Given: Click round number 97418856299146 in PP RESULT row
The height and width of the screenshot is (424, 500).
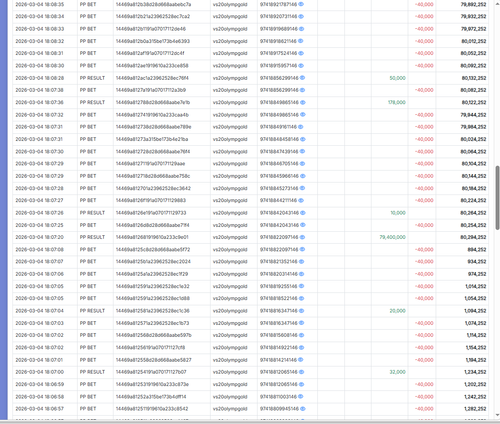Looking at the screenshot, I should click(279, 78).
